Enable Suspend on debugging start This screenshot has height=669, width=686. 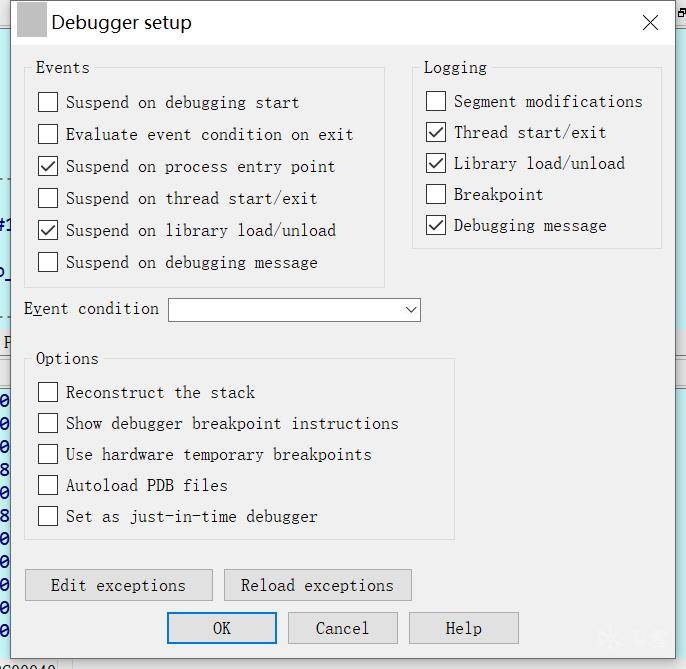pos(48,102)
